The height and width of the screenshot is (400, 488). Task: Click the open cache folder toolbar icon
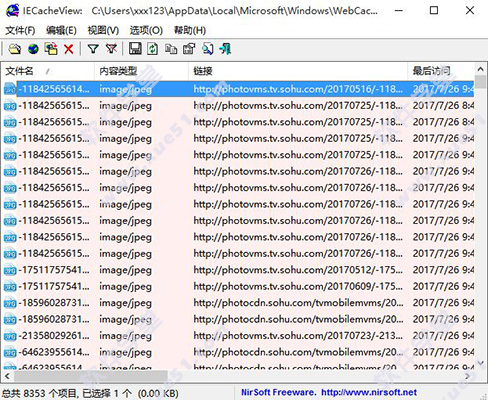pyautogui.click(x=15, y=49)
